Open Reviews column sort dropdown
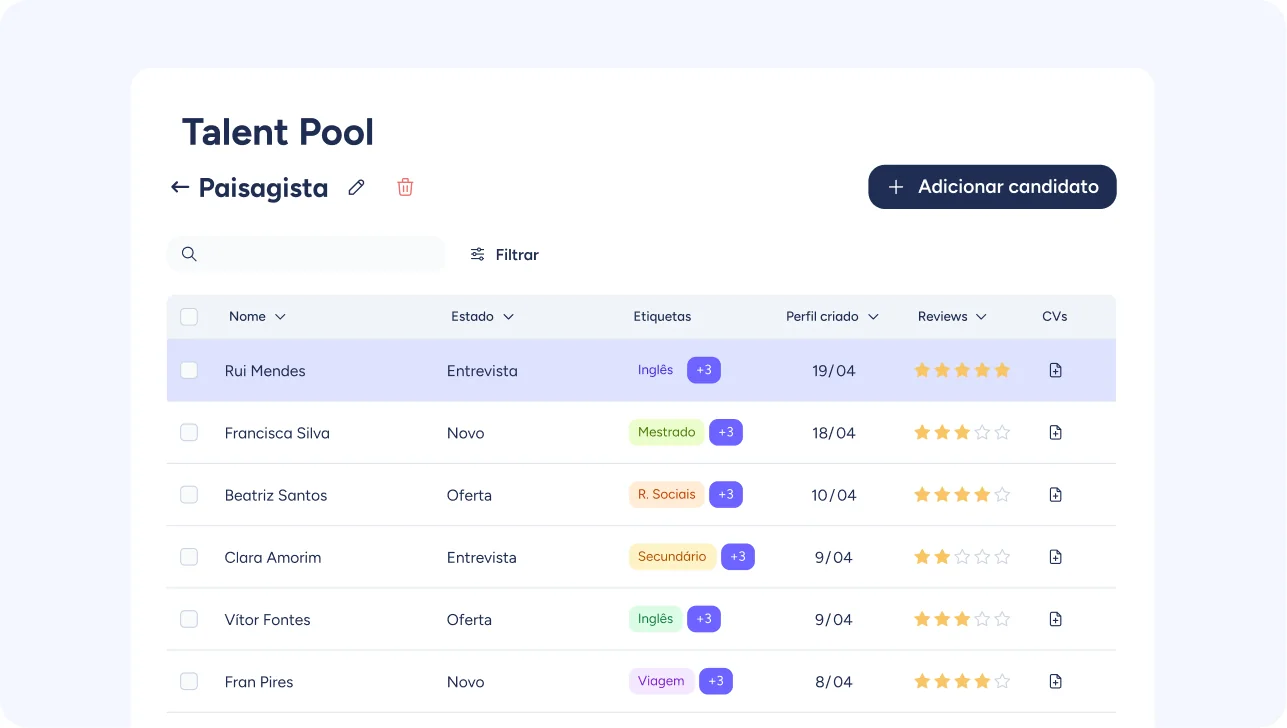 tap(981, 317)
